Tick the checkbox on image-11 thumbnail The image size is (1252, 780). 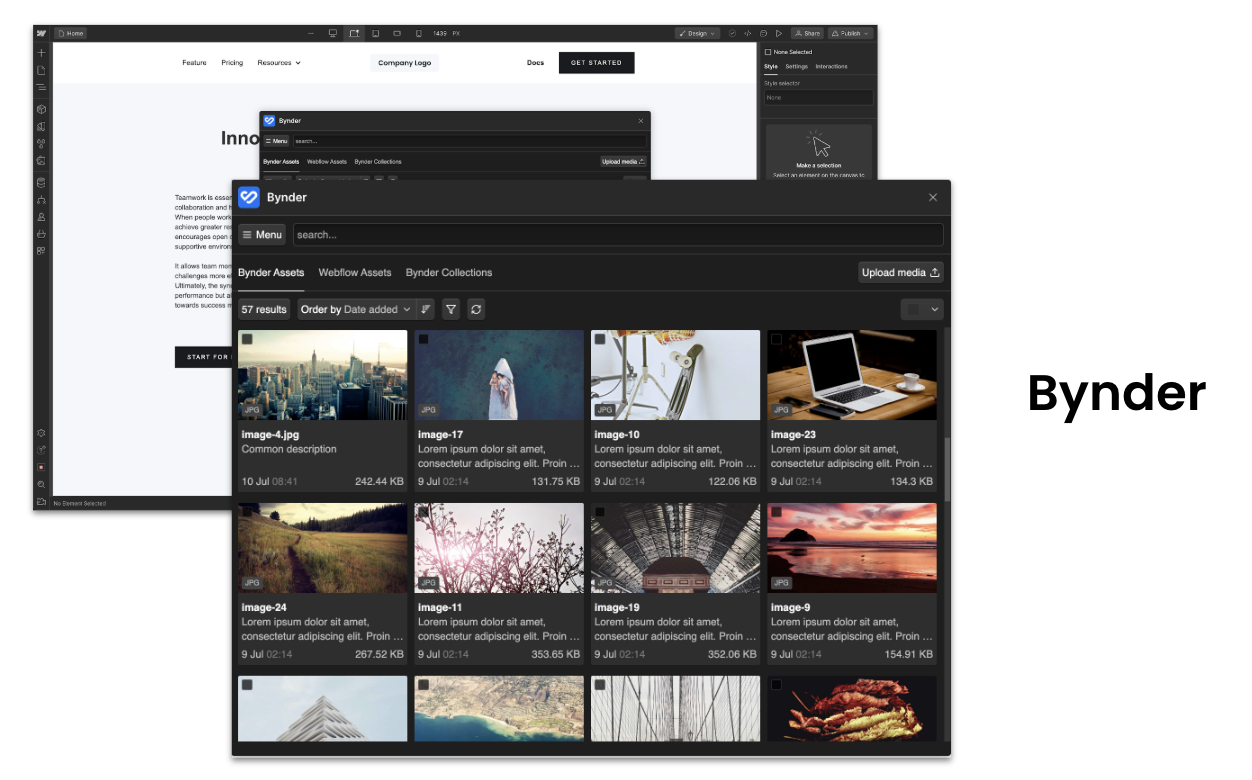pyautogui.click(x=423, y=512)
